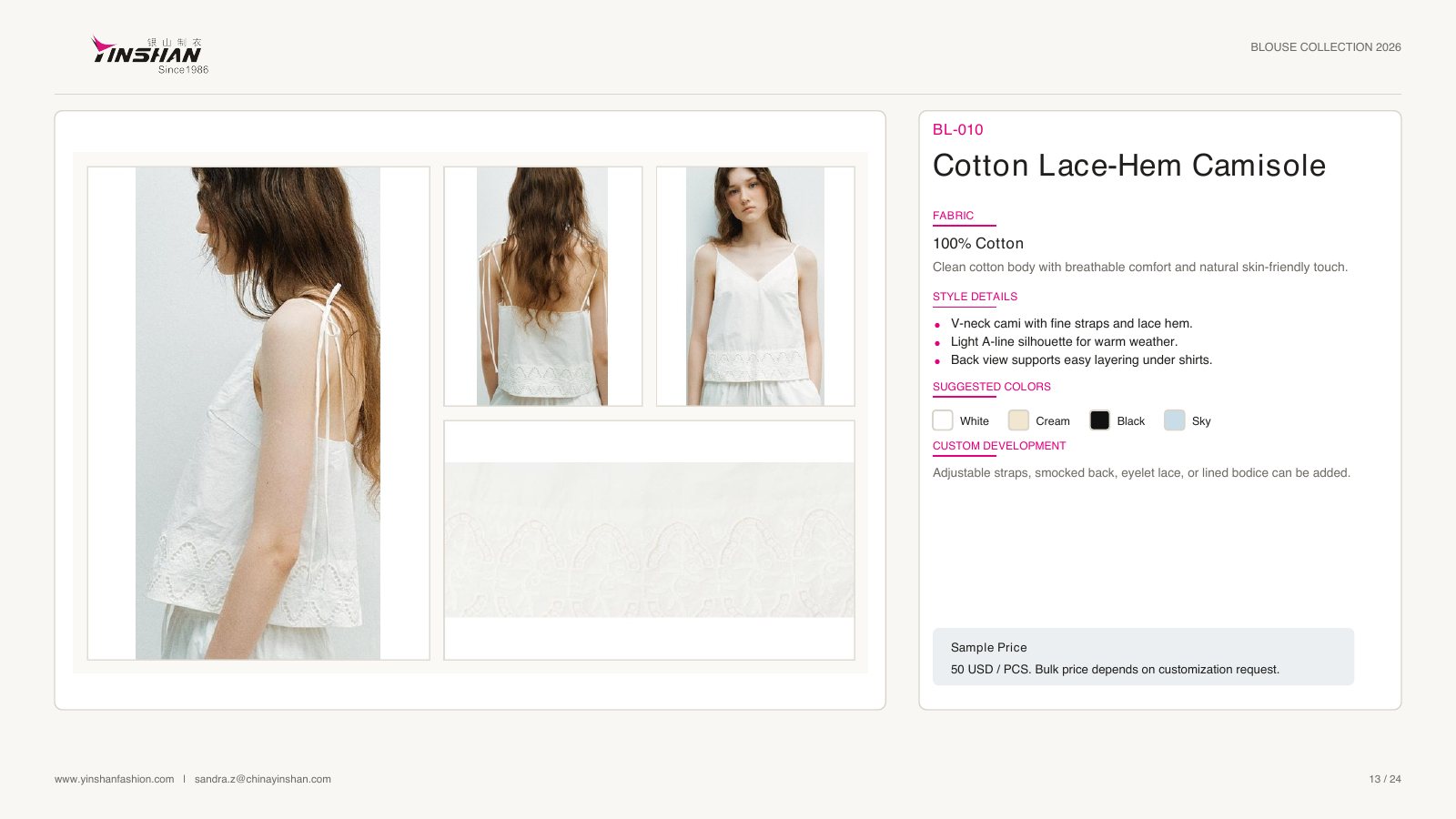Select the Black color swatch
Viewport: 1456px width, 819px height.
[1099, 420]
